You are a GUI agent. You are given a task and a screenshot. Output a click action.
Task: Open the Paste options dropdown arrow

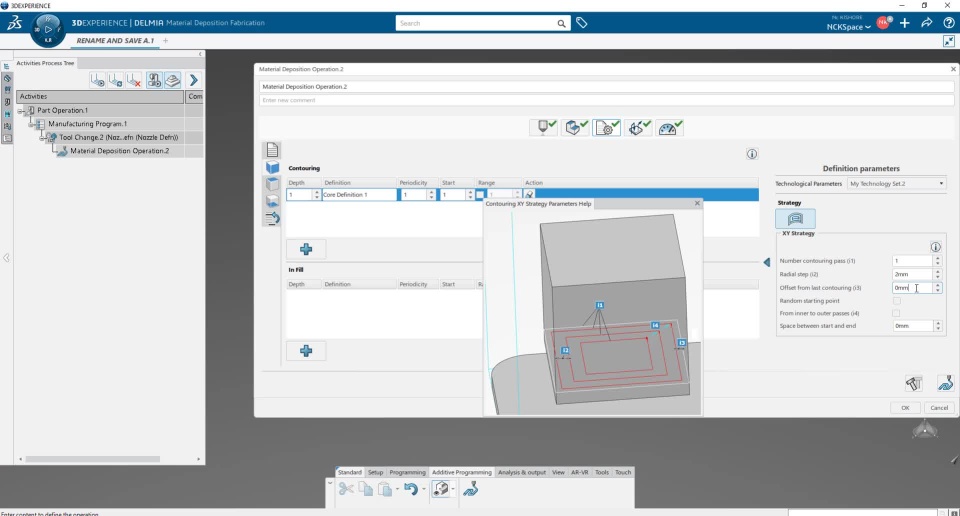click(x=397, y=489)
